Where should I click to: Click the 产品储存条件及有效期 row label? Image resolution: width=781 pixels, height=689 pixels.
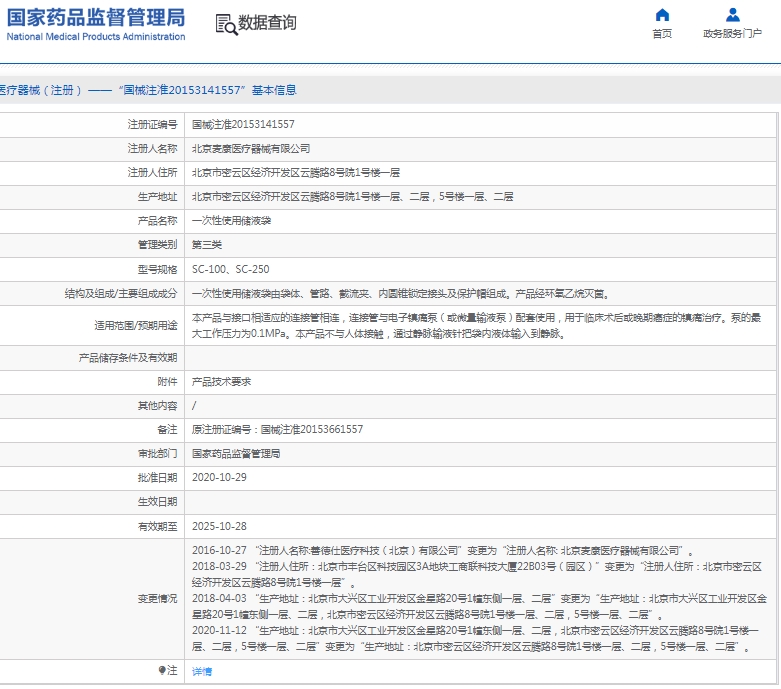coord(128,358)
